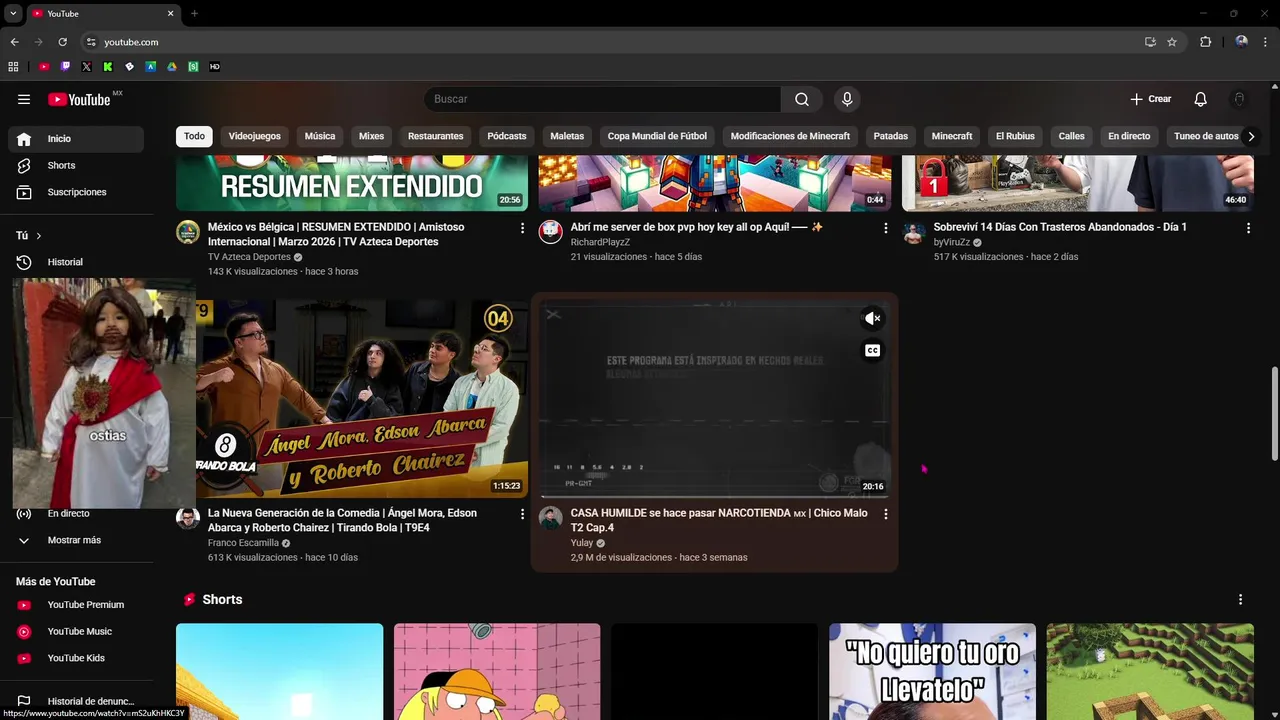Open a new browser tab

[194, 13]
